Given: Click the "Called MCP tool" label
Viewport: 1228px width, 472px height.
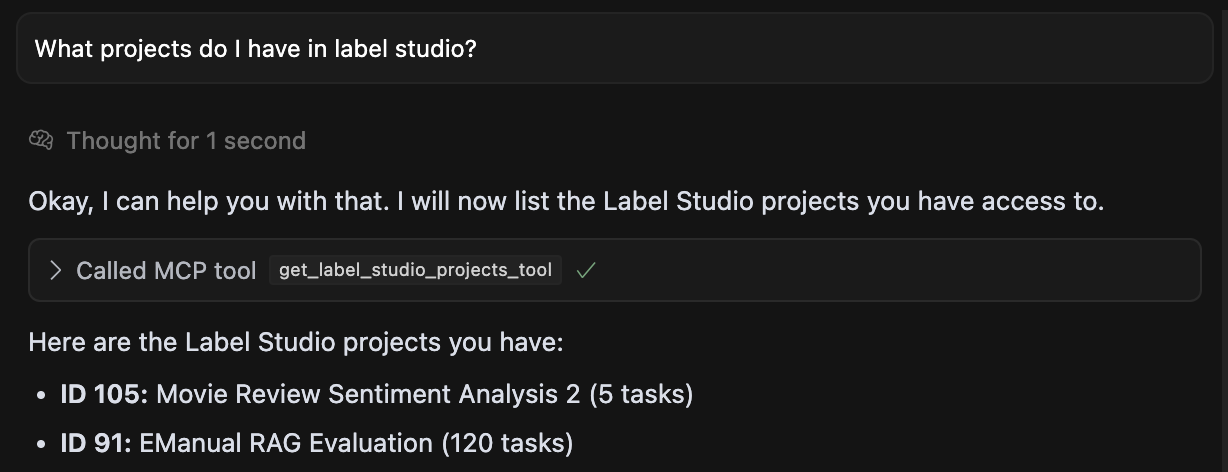Looking at the screenshot, I should [x=166, y=270].
